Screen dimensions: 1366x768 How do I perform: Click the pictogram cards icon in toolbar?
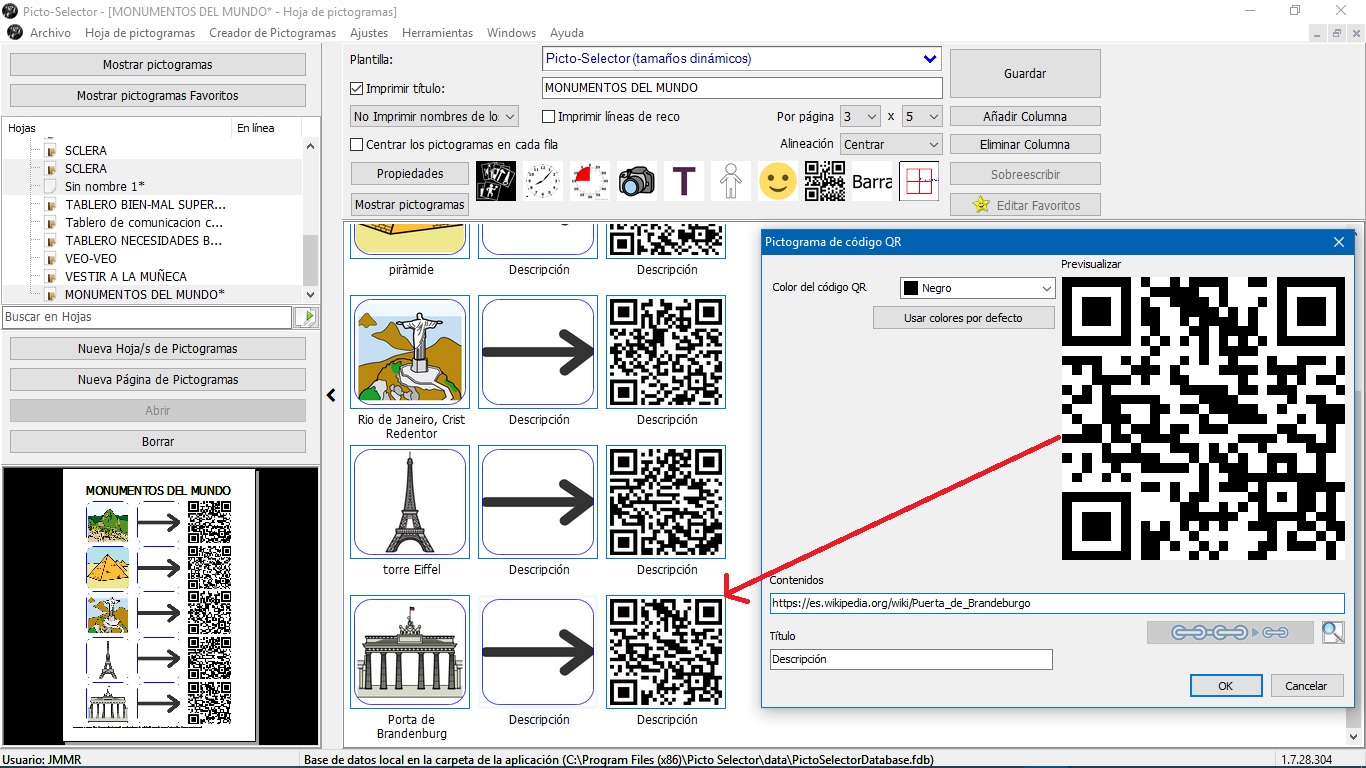coord(496,181)
